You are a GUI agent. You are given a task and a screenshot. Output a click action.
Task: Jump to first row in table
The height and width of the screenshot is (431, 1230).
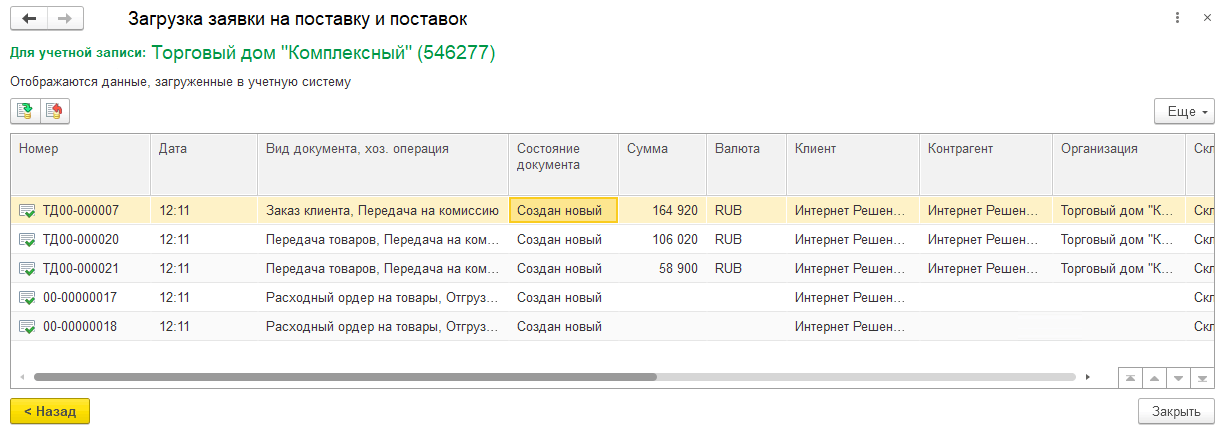pyautogui.click(x=1130, y=378)
